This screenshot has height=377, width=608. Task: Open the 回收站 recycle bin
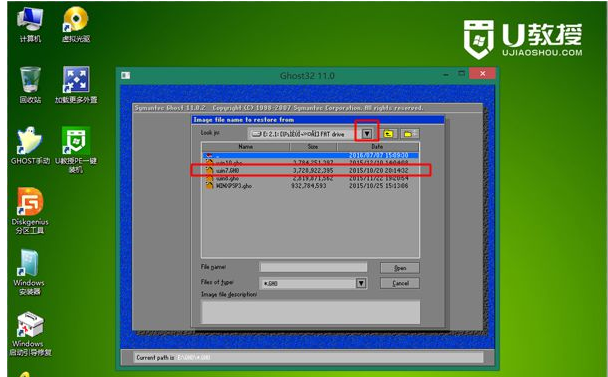point(30,85)
